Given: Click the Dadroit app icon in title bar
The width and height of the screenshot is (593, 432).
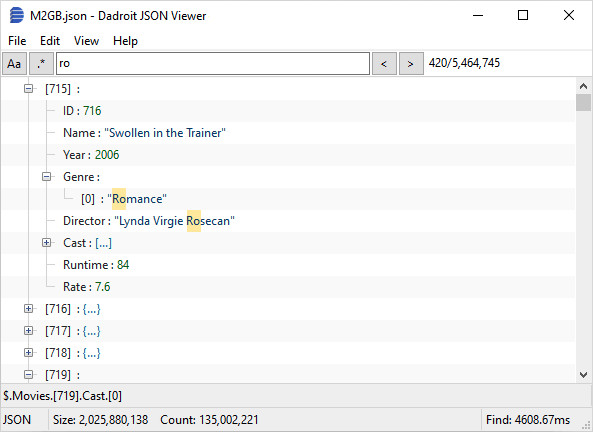Looking at the screenshot, I should click(16, 16).
